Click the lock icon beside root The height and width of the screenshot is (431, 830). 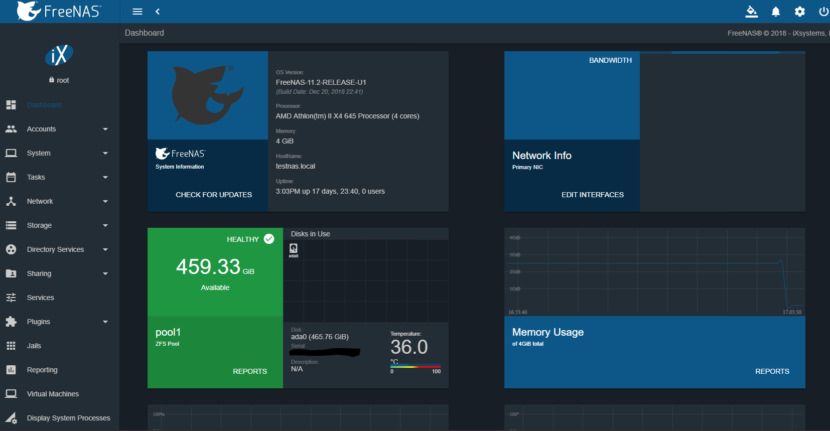coord(51,80)
